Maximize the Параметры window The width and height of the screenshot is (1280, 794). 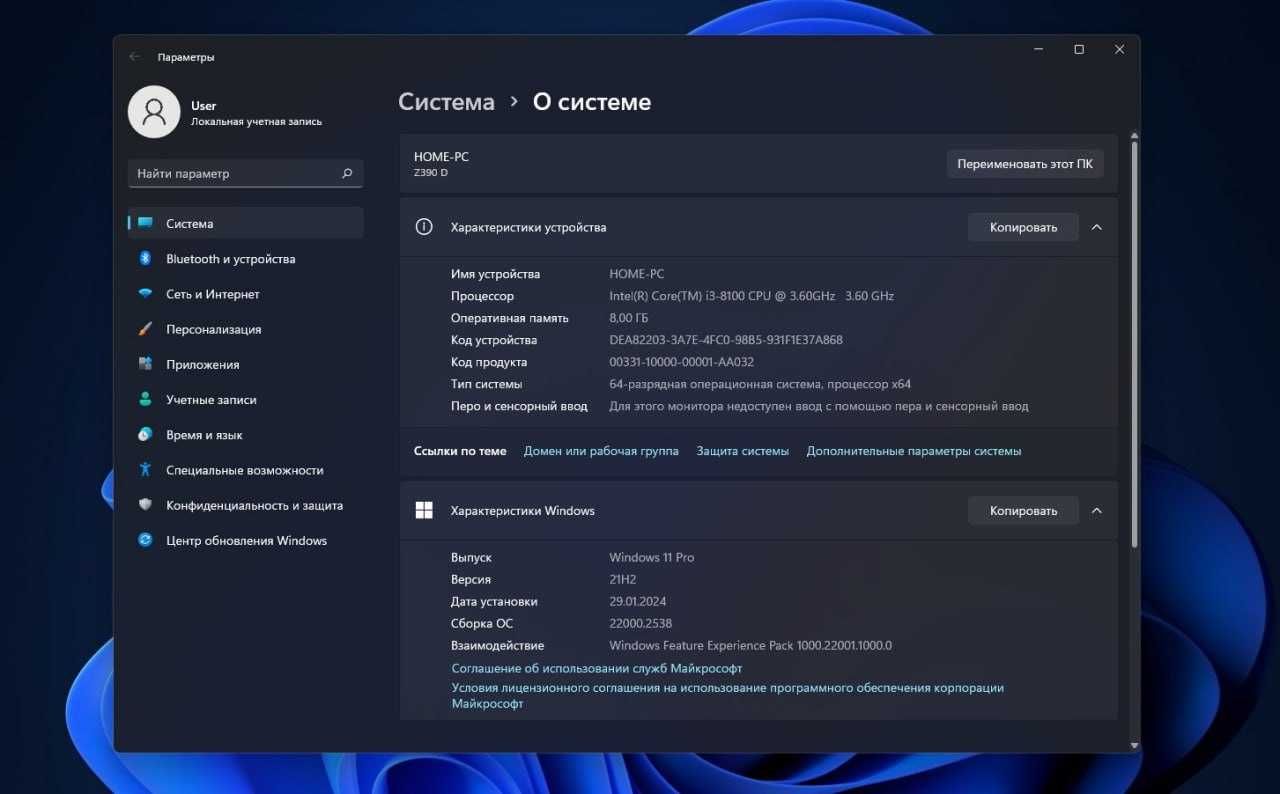pos(1079,50)
